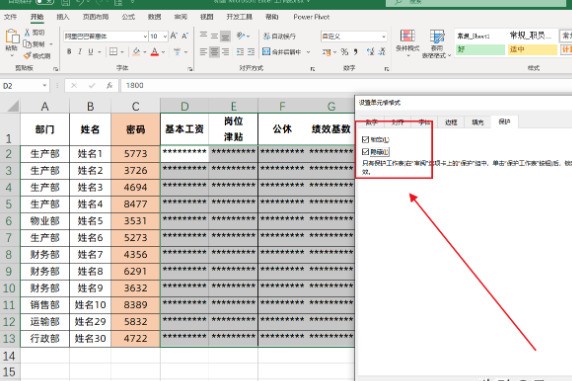Viewport: 572px width, 381px height.
Task: Click the Wrap Text (自动换行) button
Action: (279, 36)
